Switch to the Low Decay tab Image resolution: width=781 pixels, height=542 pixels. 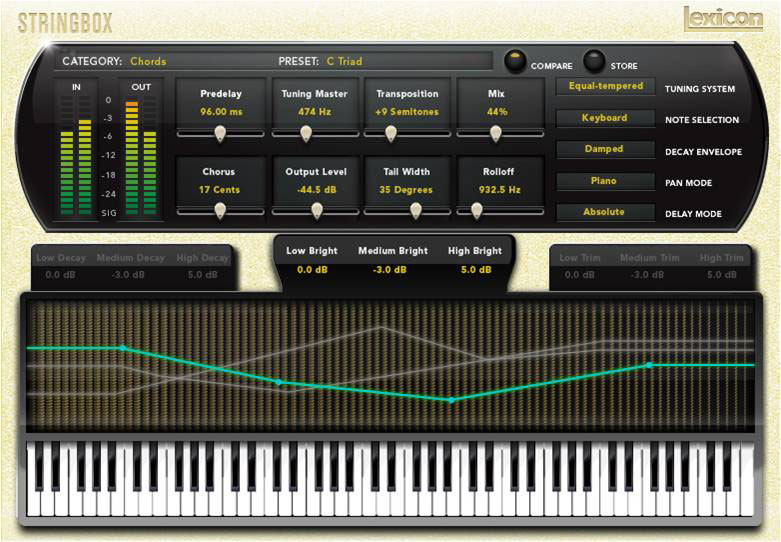coord(60,258)
